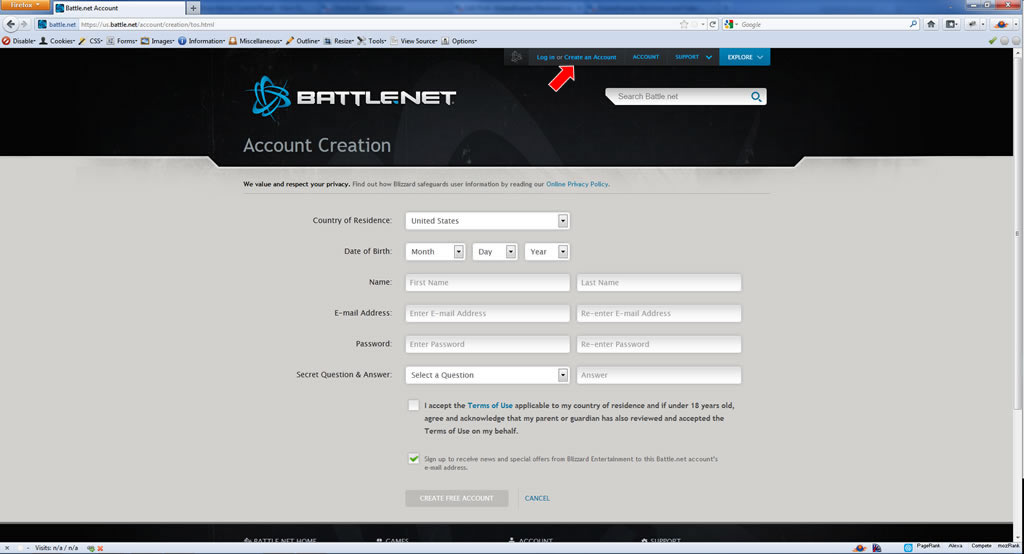Reload the page with the refresh icon

(712, 24)
